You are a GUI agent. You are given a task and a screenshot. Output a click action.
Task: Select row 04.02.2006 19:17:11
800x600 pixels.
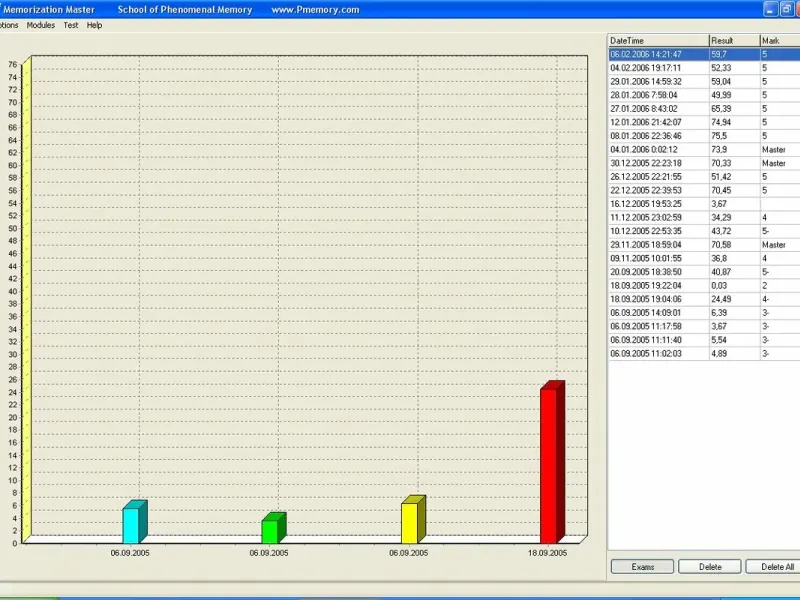pos(704,68)
